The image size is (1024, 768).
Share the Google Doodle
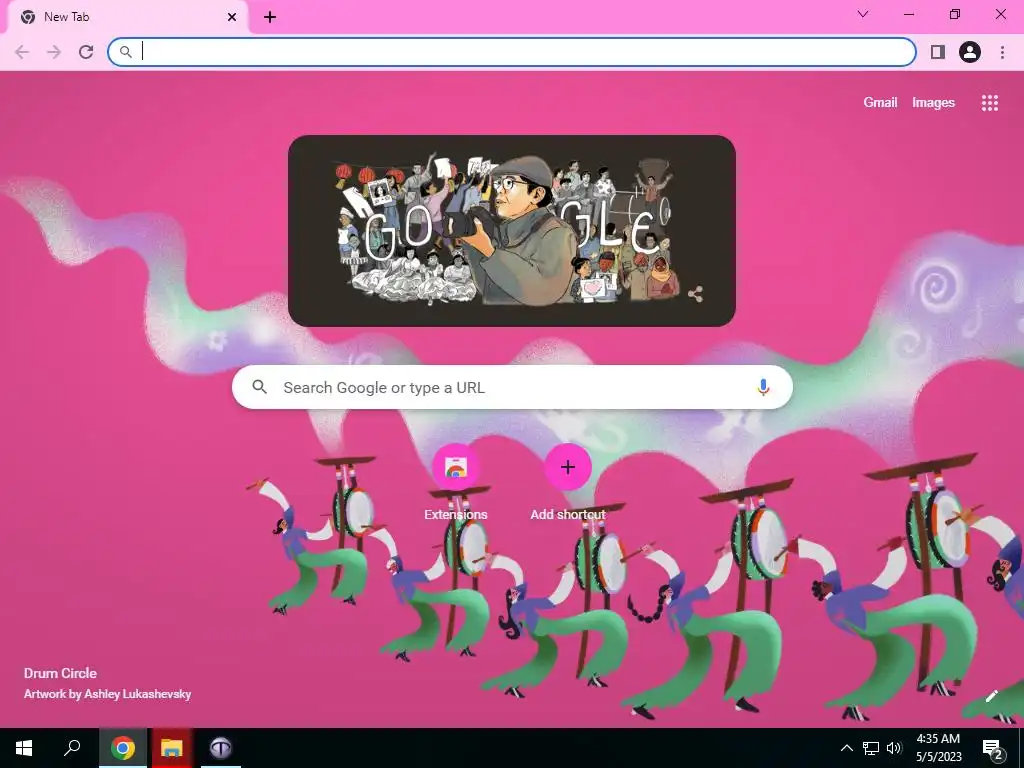[x=696, y=294]
